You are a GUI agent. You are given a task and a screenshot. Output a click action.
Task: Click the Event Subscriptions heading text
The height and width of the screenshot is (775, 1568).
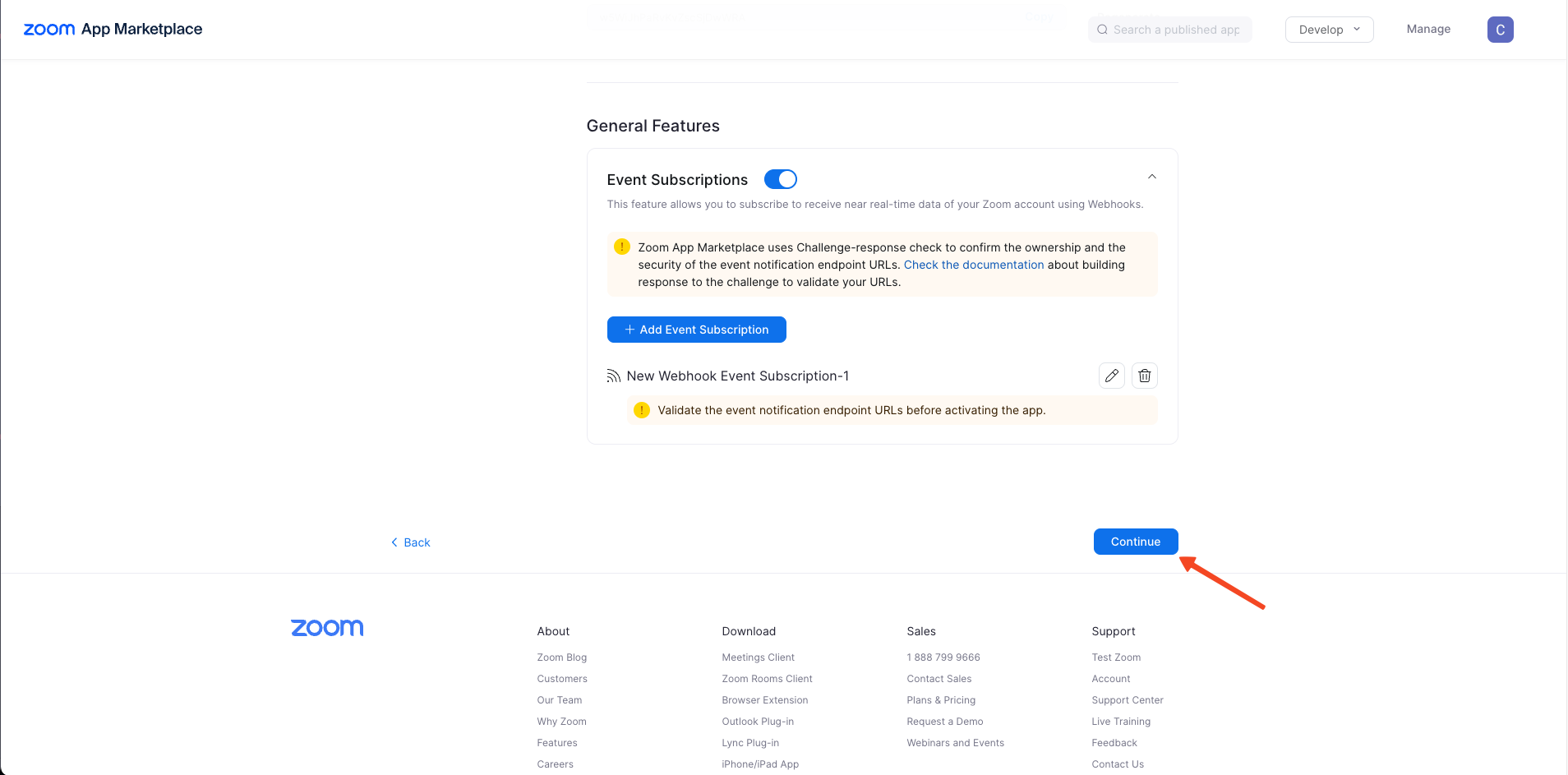(x=677, y=180)
